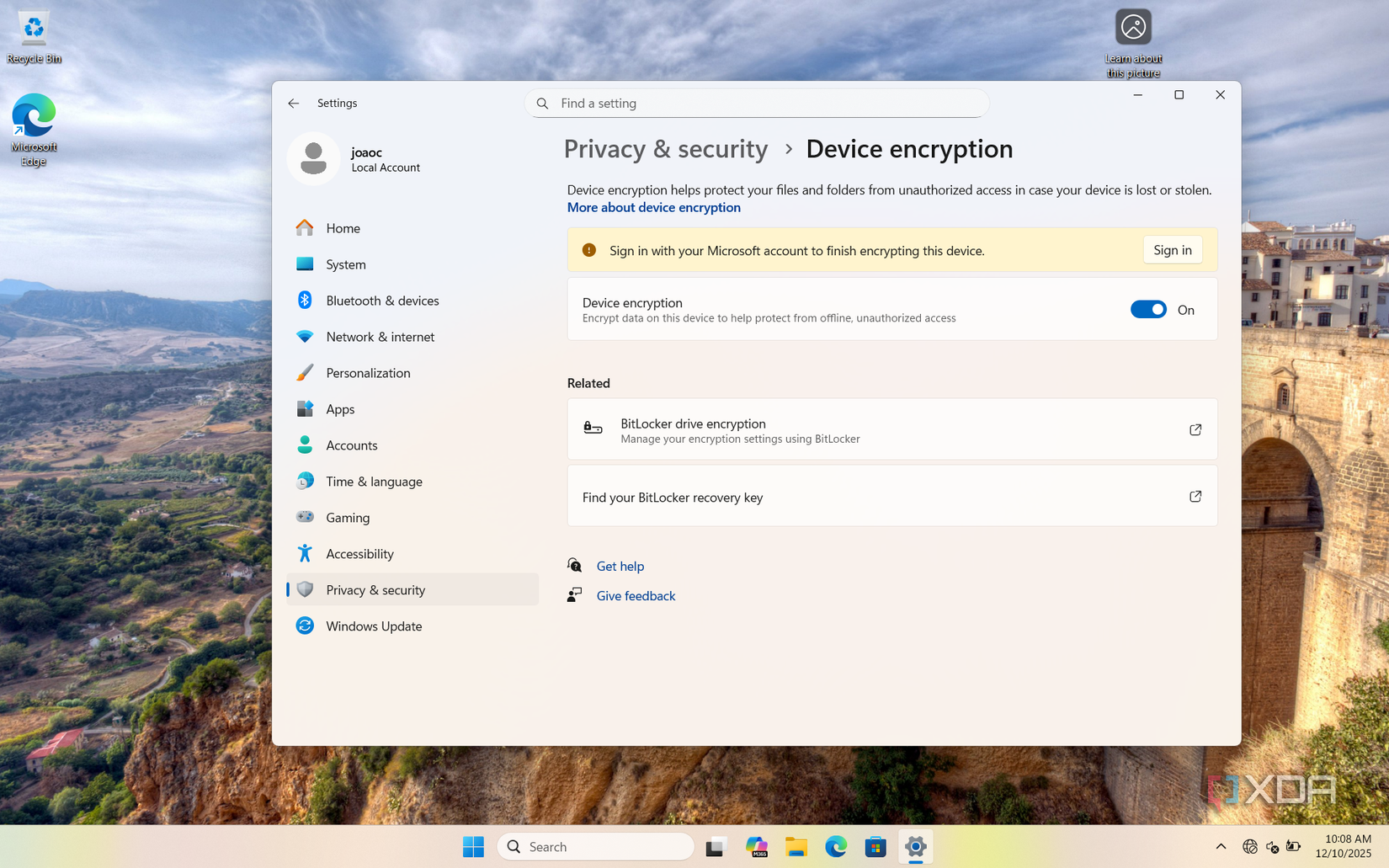The width and height of the screenshot is (1389, 868).
Task: Launch Microsoft Store from the taskbar
Action: (875, 846)
